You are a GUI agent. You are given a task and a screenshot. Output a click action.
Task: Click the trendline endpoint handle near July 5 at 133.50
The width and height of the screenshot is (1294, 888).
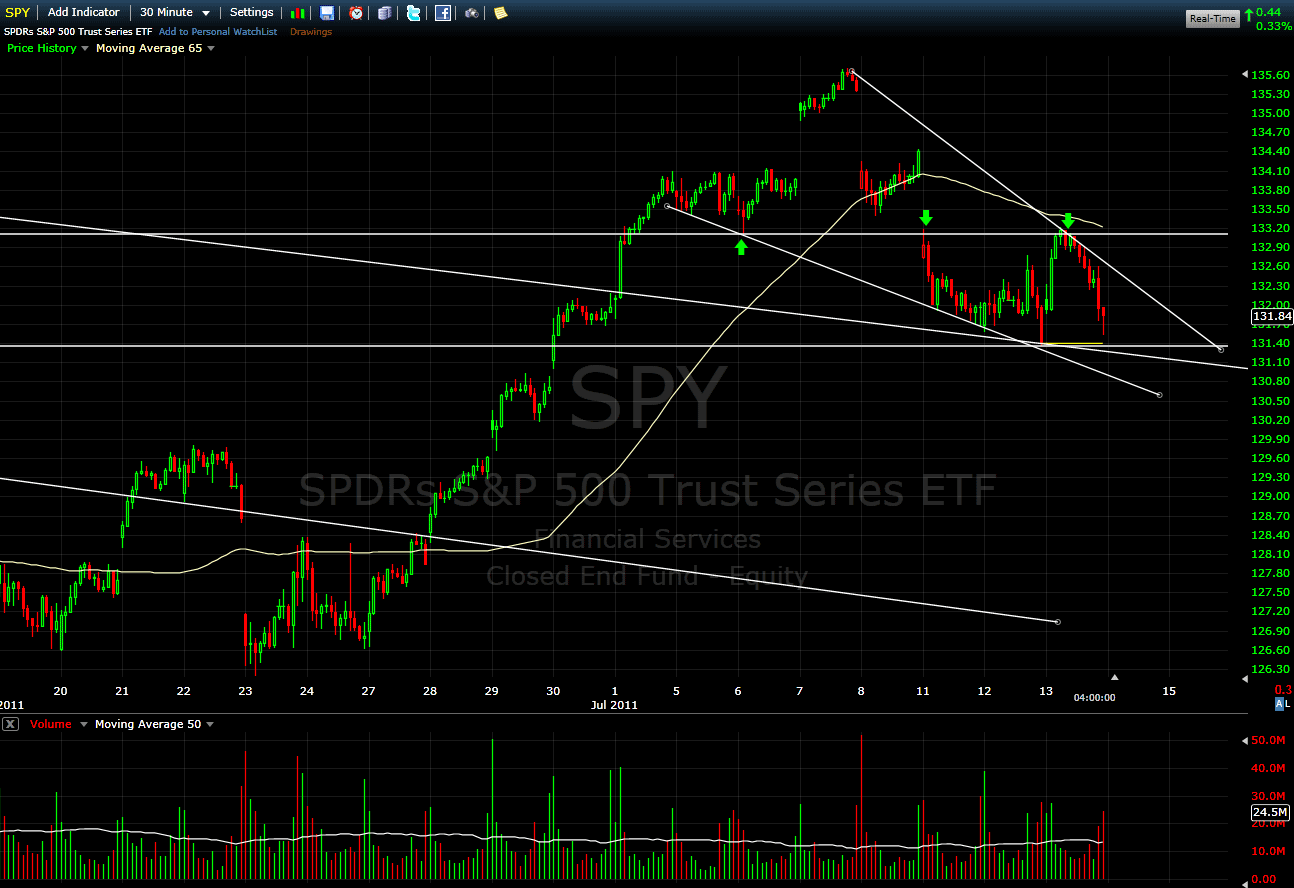[x=667, y=206]
